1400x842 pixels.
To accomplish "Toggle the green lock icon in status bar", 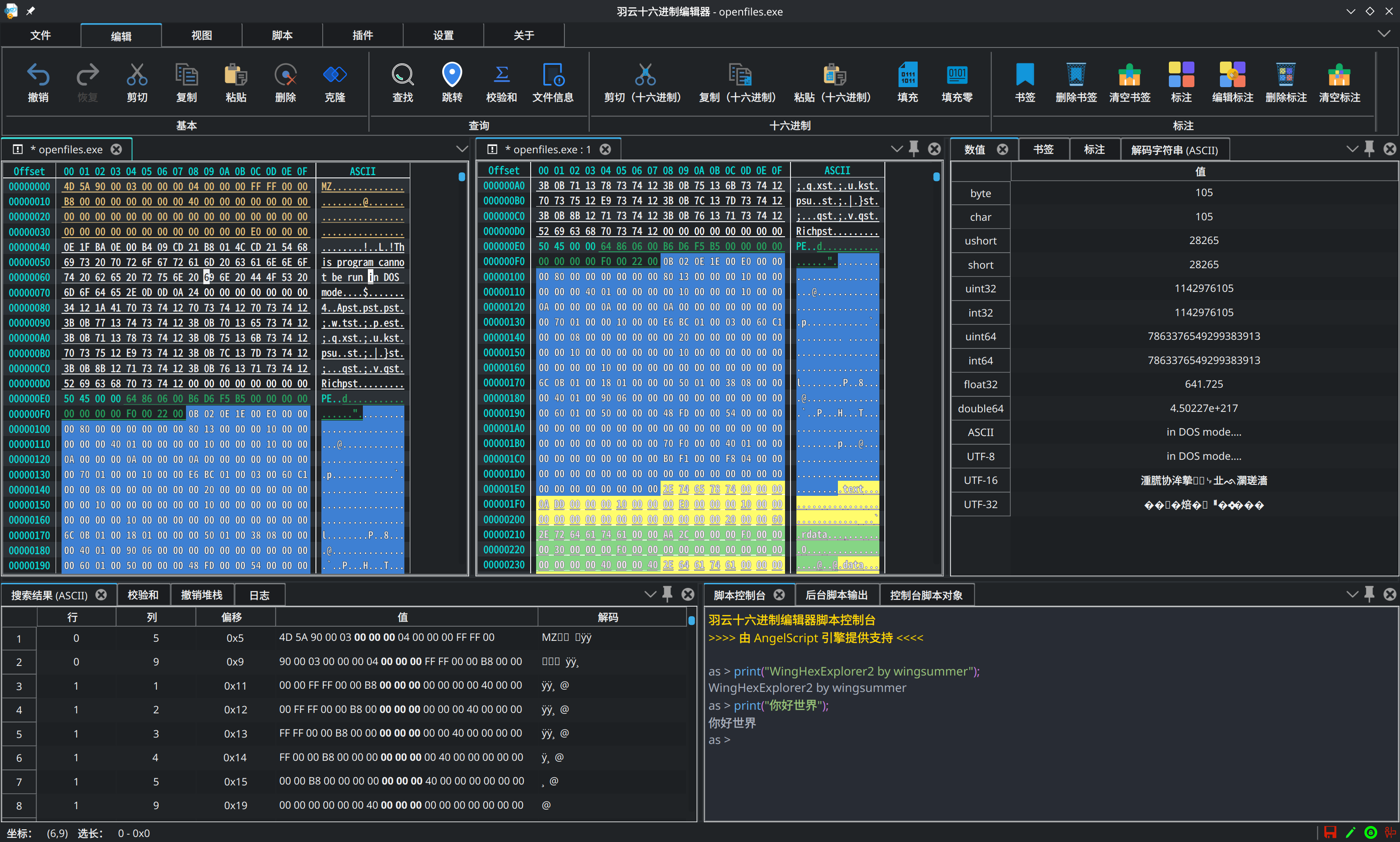I will pyautogui.click(x=1370, y=832).
